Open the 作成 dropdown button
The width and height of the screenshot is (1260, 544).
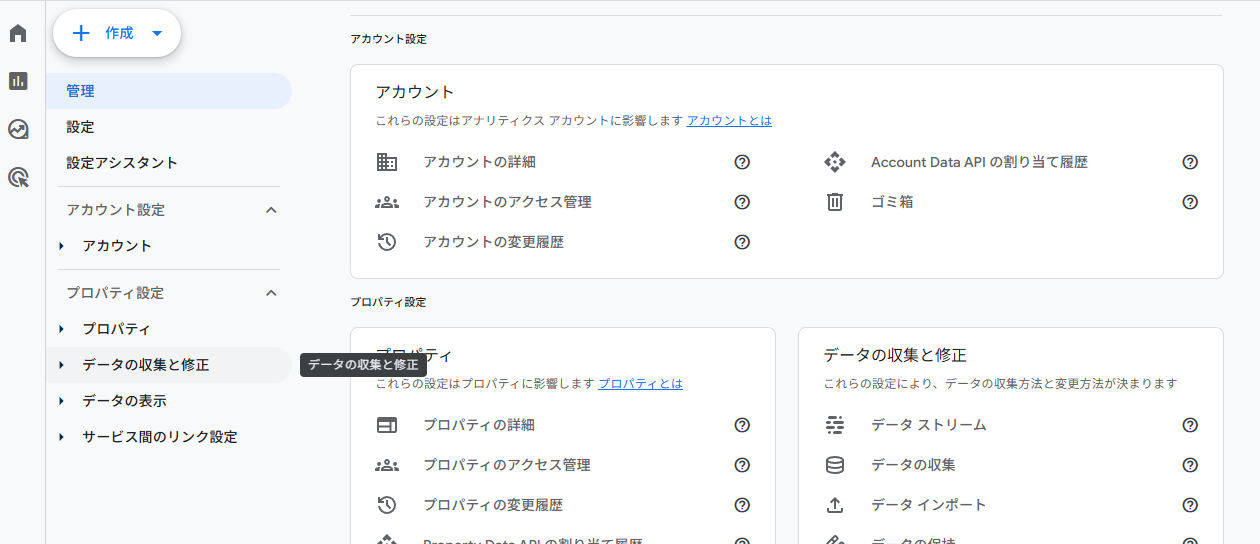tap(117, 34)
